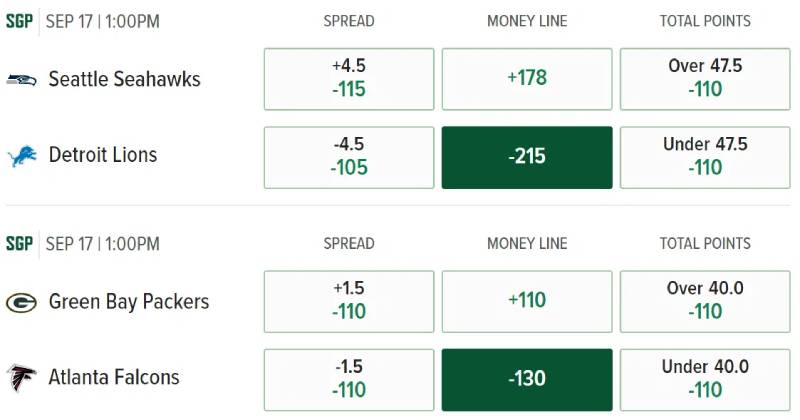The height and width of the screenshot is (420, 800).
Task: Pick Over 47.5 total points
Action: pos(705,79)
